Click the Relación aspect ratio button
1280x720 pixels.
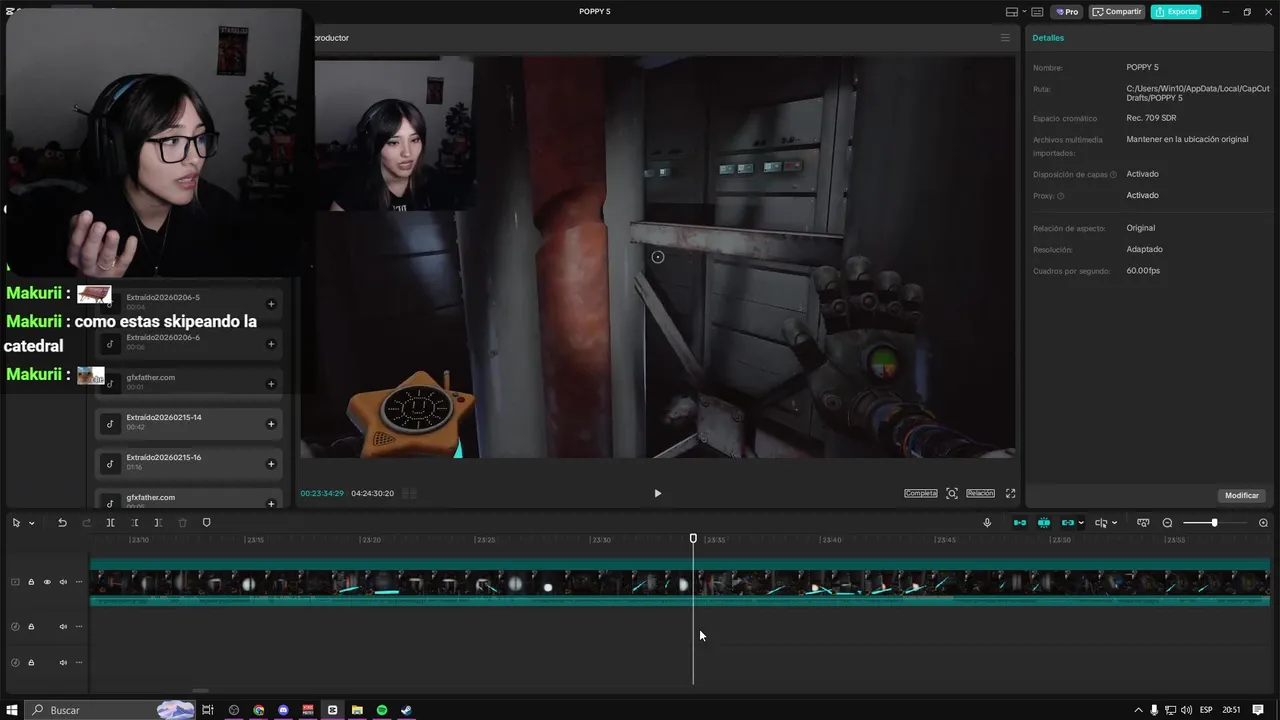[x=980, y=493]
